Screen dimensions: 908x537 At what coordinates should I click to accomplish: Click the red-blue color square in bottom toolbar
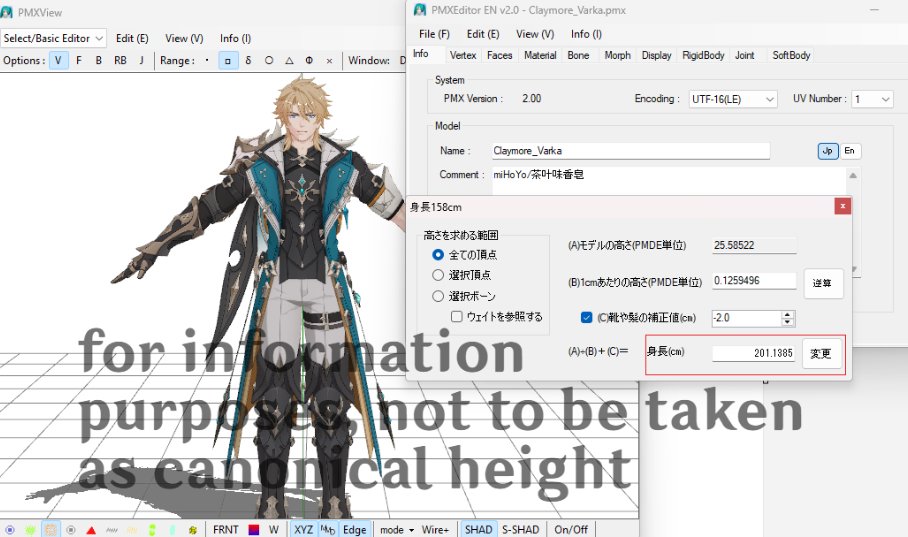pyautogui.click(x=254, y=529)
